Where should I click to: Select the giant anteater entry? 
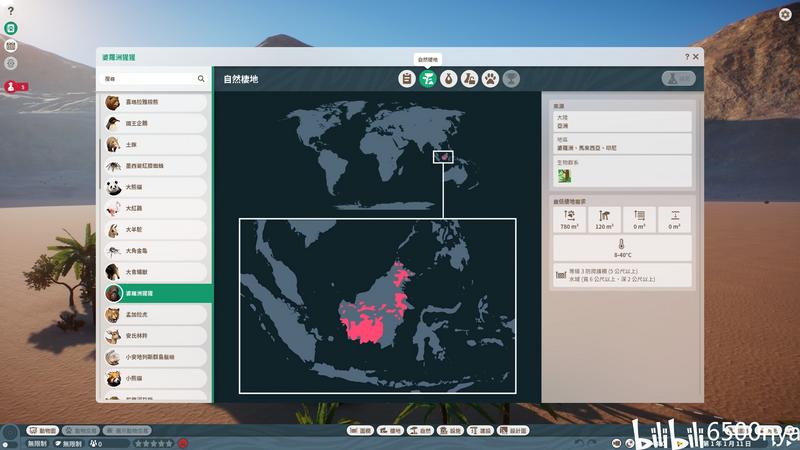click(155, 272)
